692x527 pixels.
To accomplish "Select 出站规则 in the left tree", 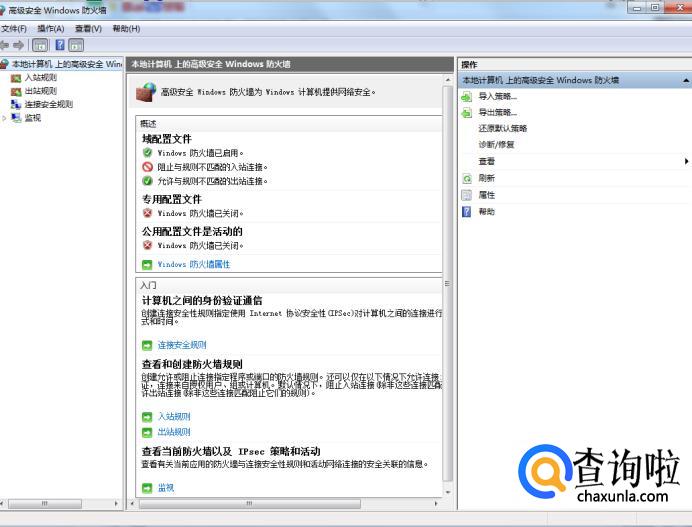I will [41, 91].
